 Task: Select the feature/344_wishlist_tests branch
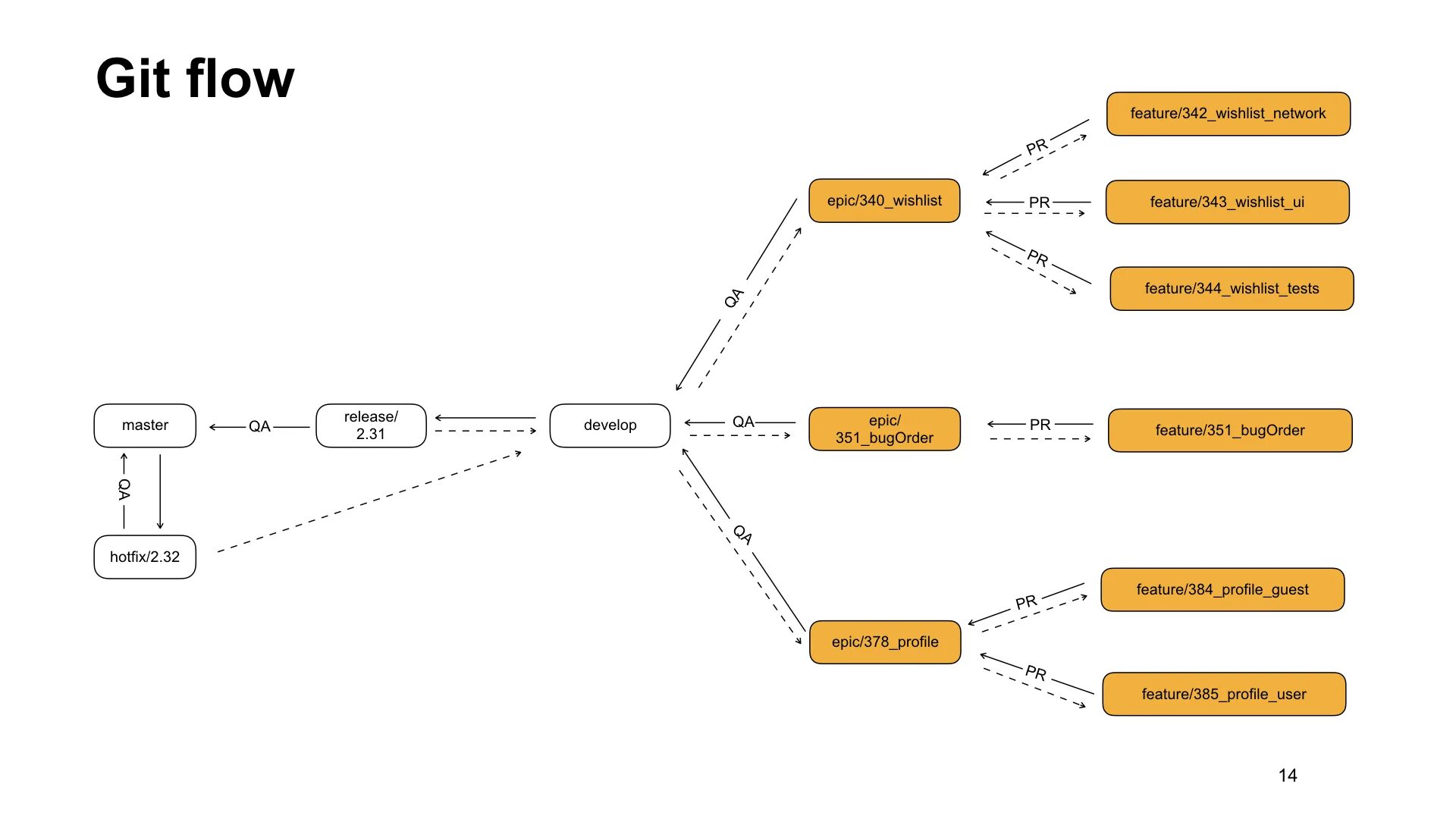click(1244, 289)
